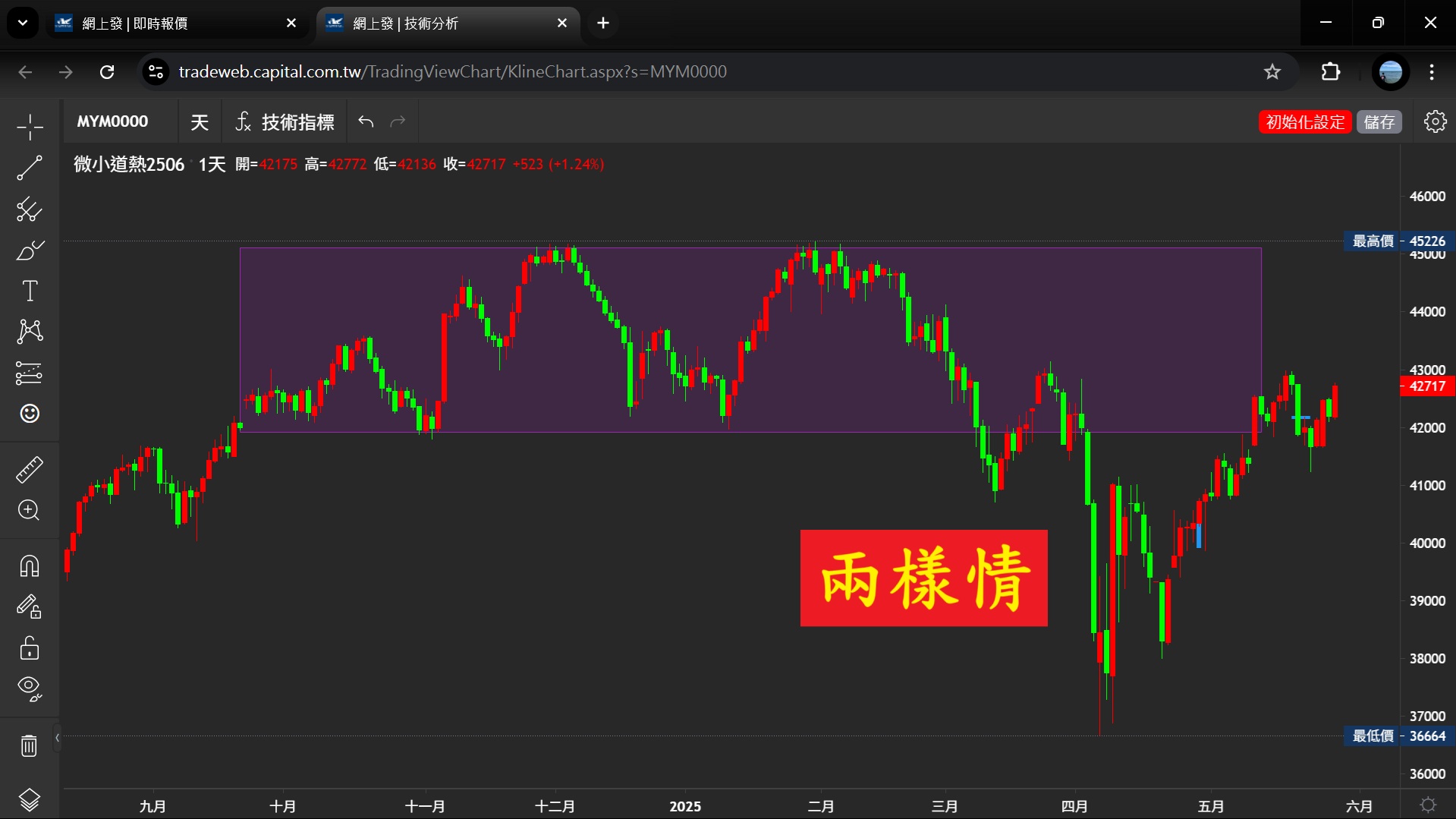Hide all drawings with eye icon

pyautogui.click(x=30, y=688)
